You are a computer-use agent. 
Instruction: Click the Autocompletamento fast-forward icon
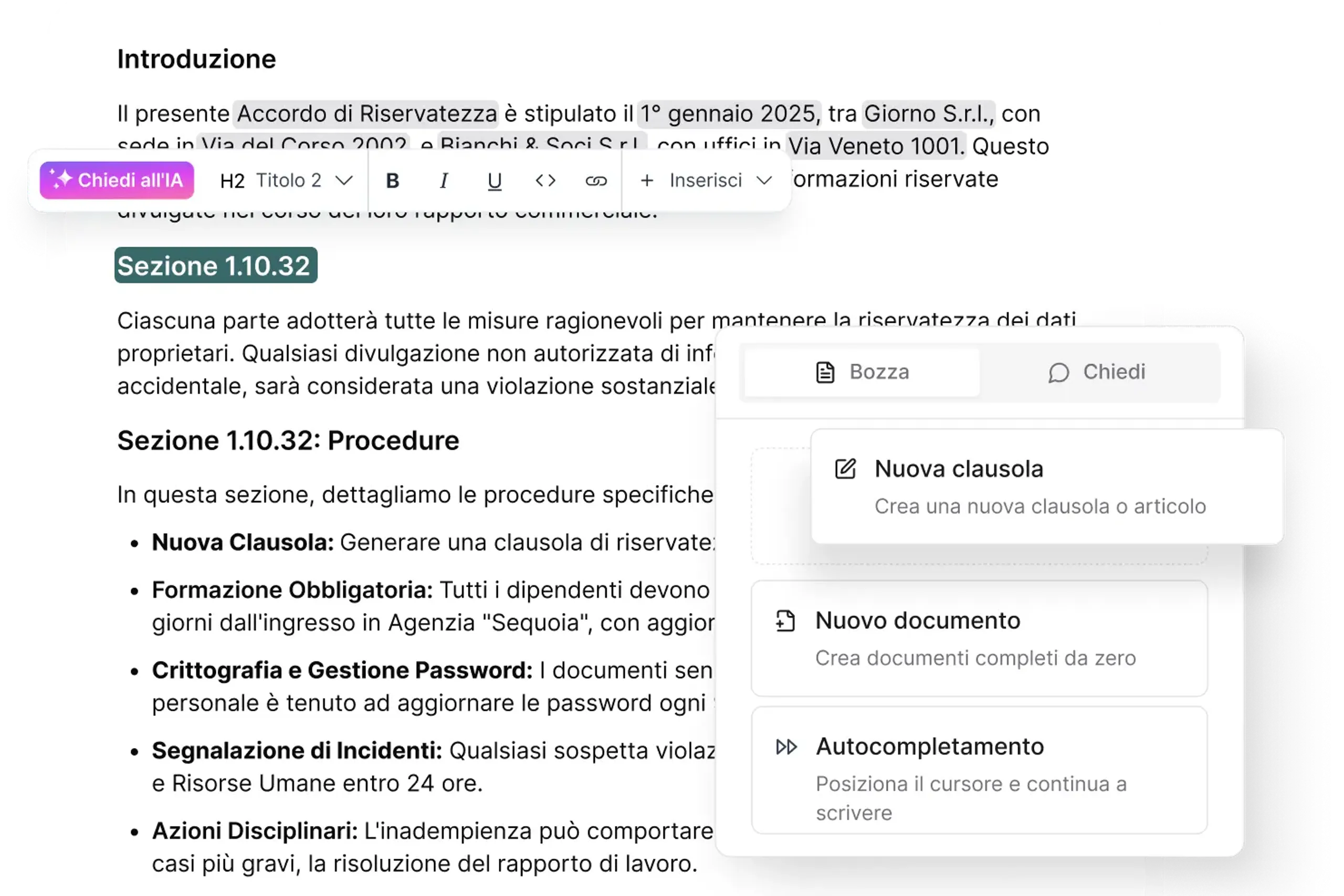click(786, 747)
